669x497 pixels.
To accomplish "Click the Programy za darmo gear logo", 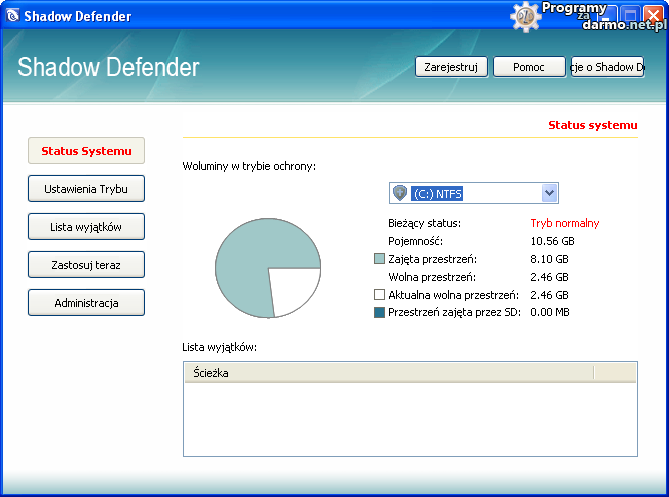I will point(525,17).
